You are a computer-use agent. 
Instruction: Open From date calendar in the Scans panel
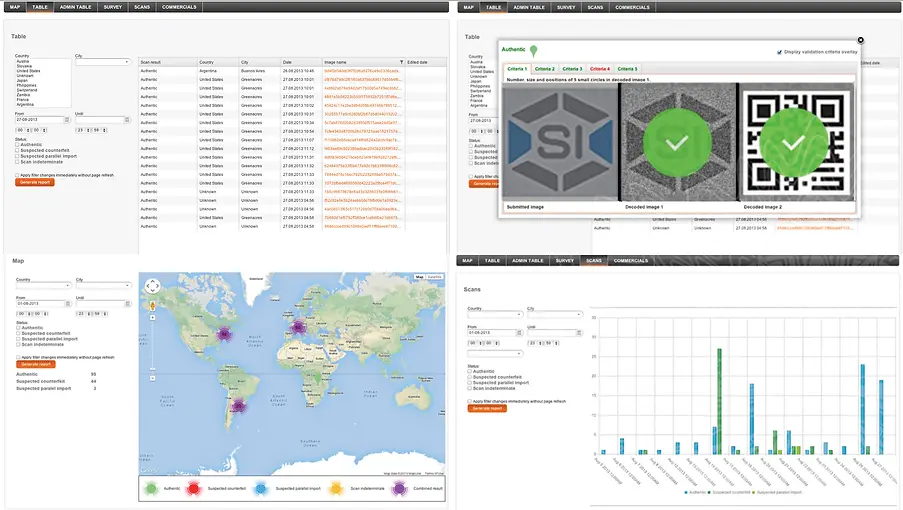[519, 333]
